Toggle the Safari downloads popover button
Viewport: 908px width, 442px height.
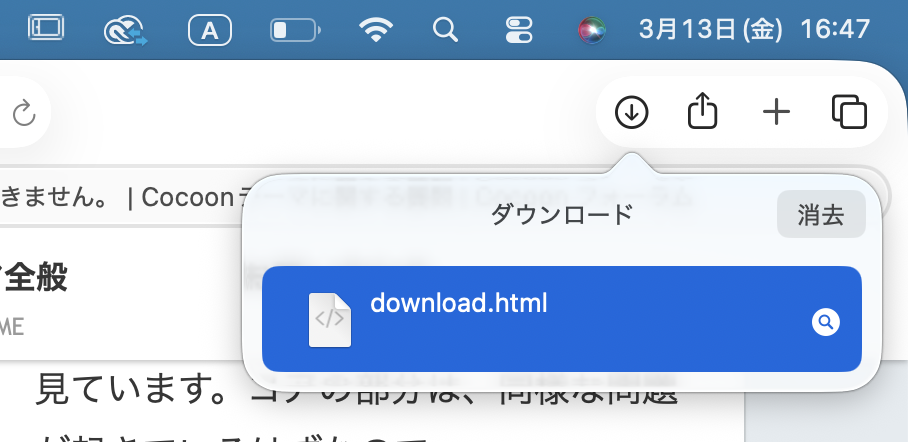pos(631,112)
